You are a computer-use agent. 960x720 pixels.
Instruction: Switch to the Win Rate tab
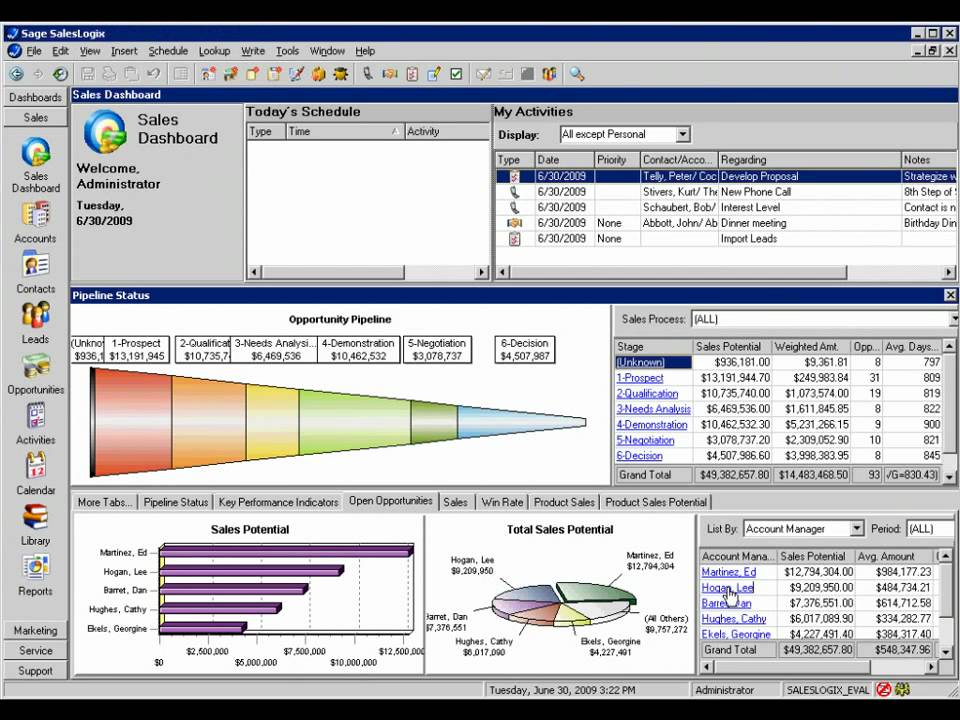[502, 502]
